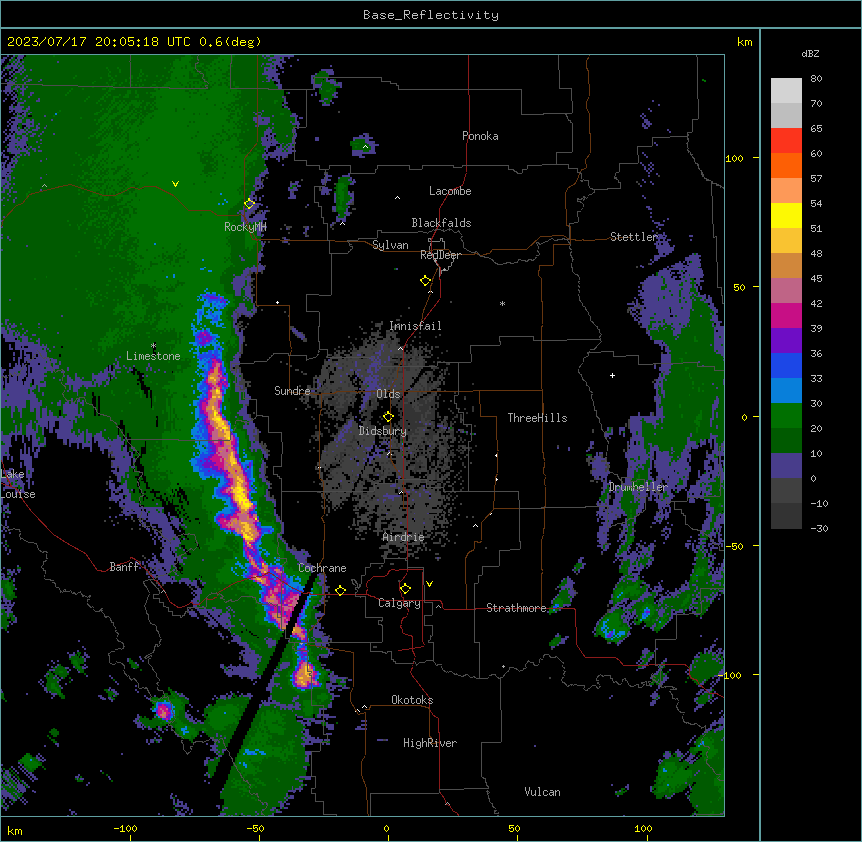Pick the yellow 51–54 dBZ legend swatch

tap(786, 215)
